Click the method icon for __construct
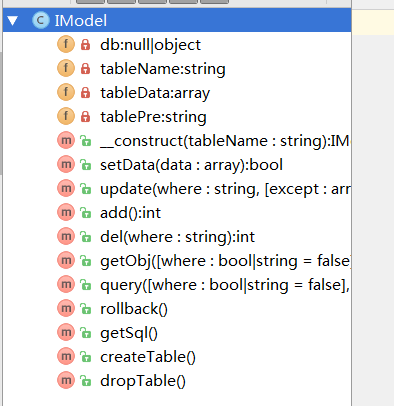The width and height of the screenshot is (394, 406). point(66,140)
